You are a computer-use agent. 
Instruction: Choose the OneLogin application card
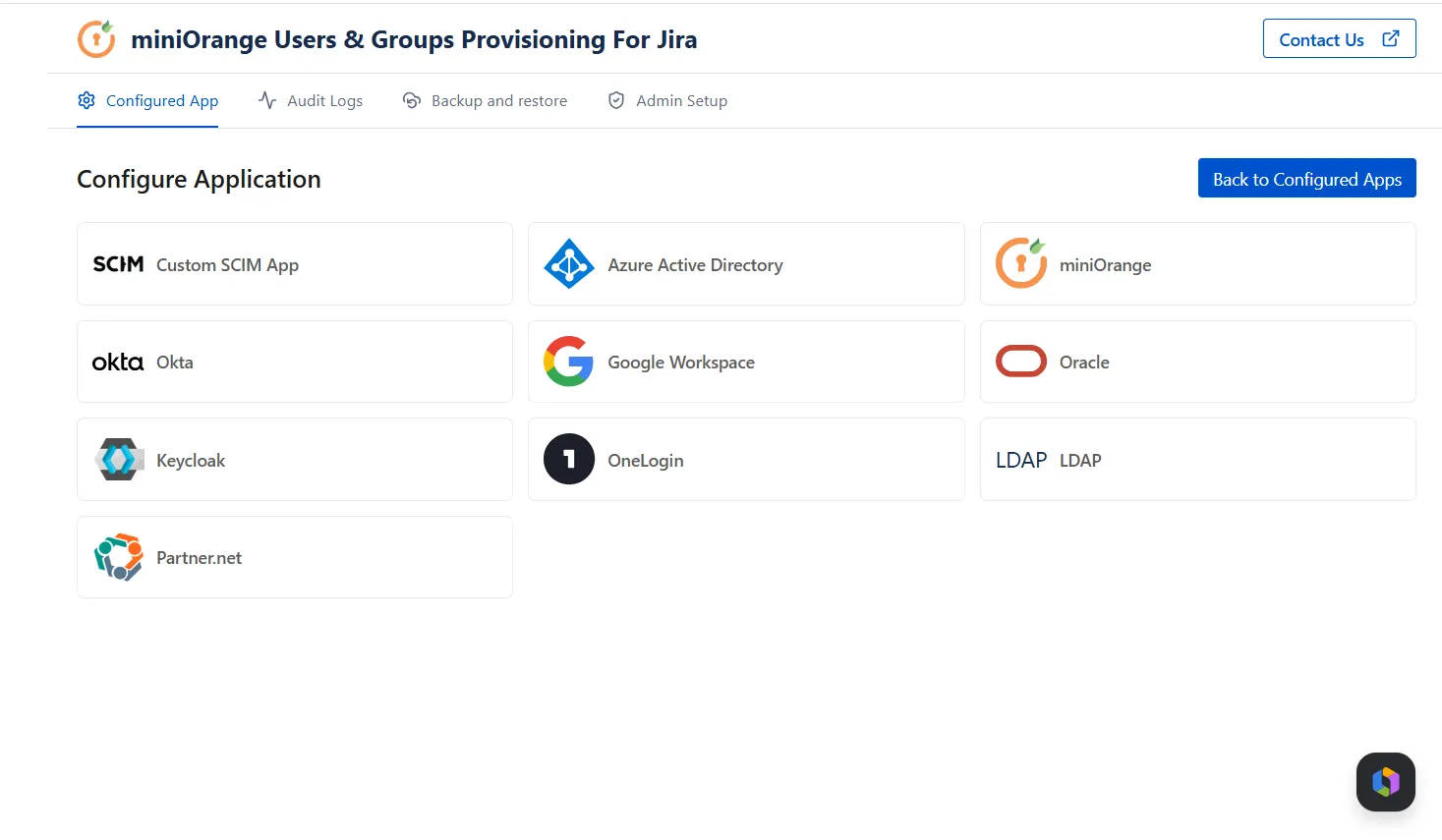click(x=746, y=459)
